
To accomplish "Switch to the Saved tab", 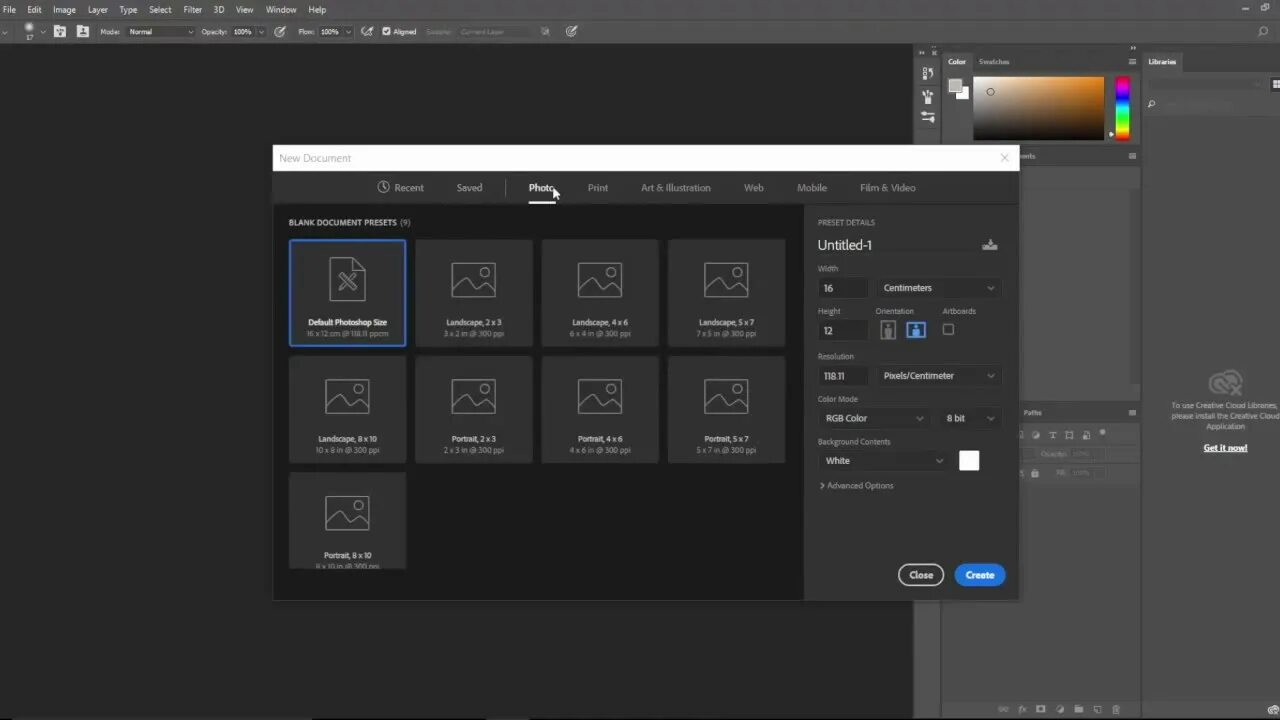I will tap(469, 188).
